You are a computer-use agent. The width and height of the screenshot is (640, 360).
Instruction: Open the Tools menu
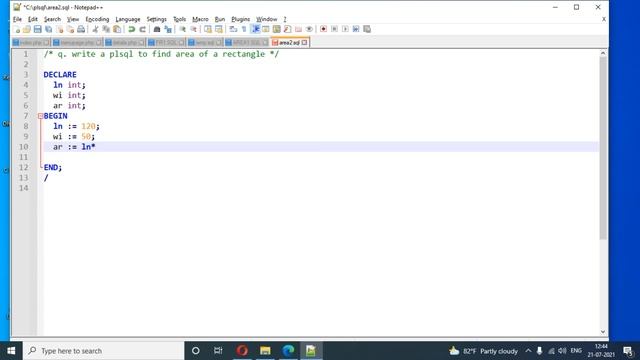tap(180, 19)
